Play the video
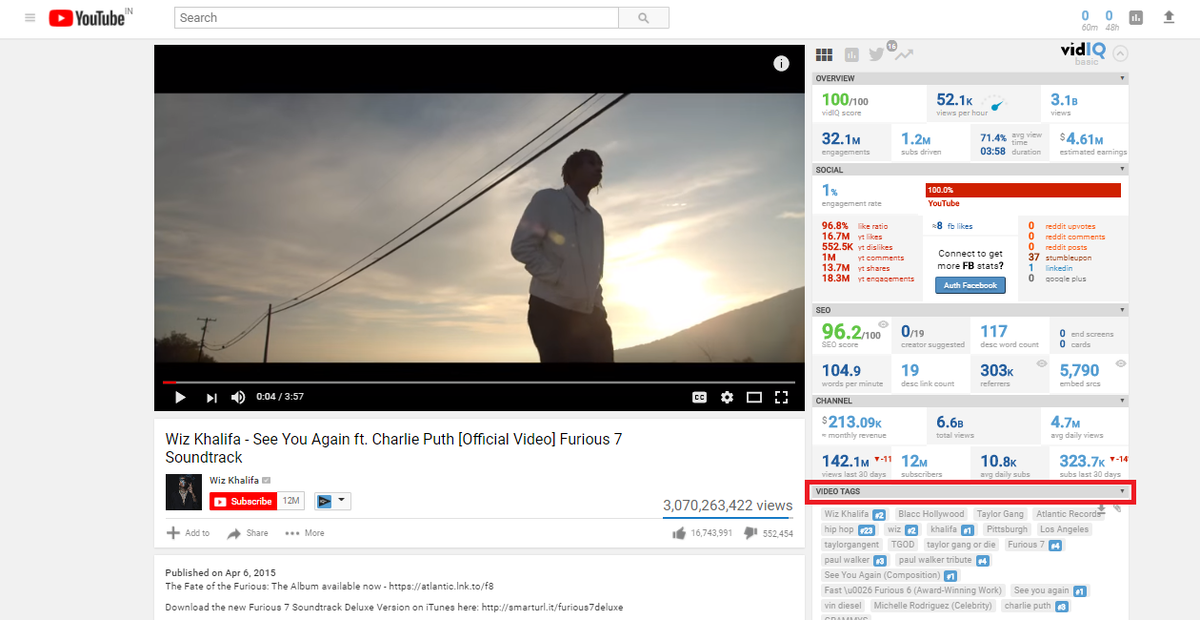1200x620 pixels. [180, 397]
